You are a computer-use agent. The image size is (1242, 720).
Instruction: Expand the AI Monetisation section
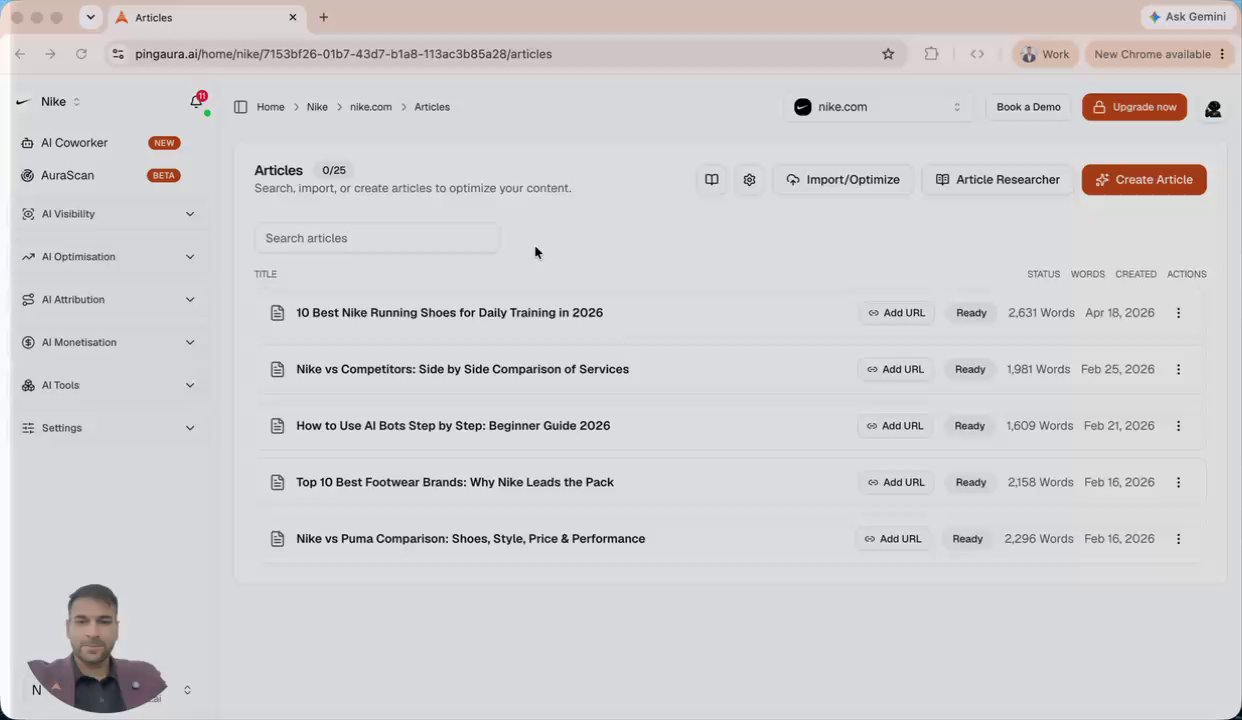tap(108, 342)
